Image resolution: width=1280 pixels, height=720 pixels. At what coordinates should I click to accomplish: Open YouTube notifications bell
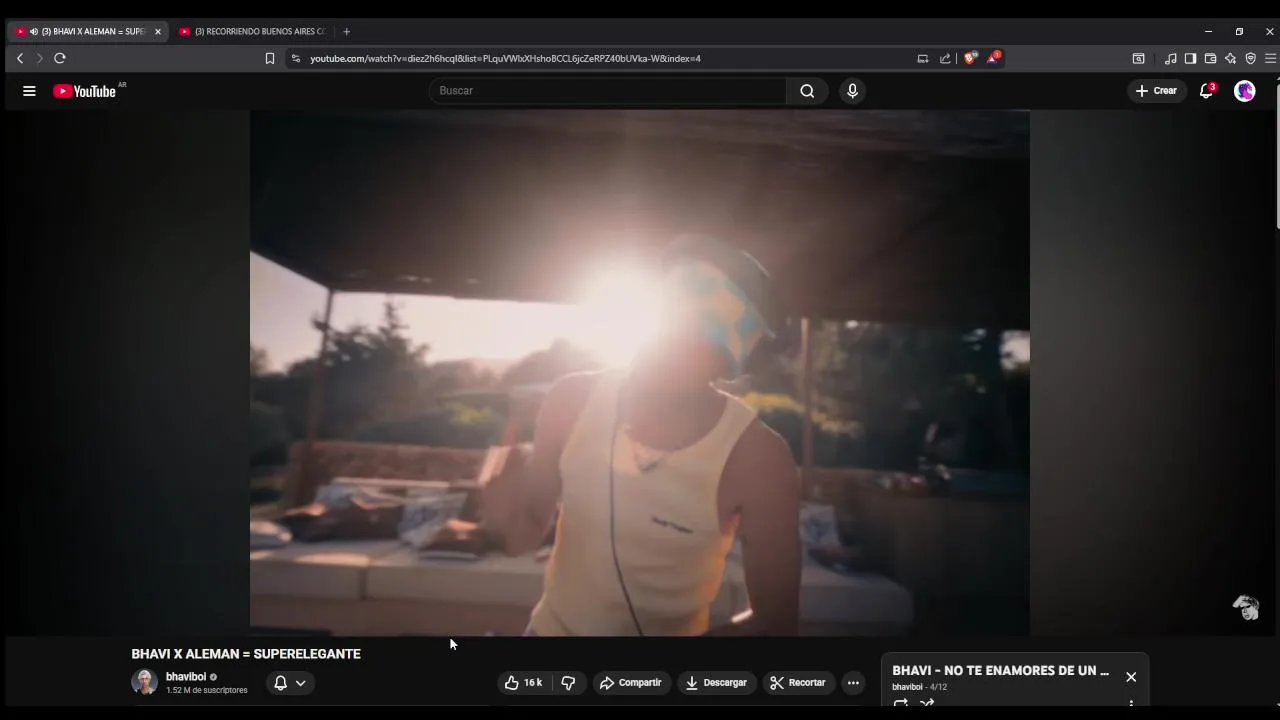(x=1206, y=91)
